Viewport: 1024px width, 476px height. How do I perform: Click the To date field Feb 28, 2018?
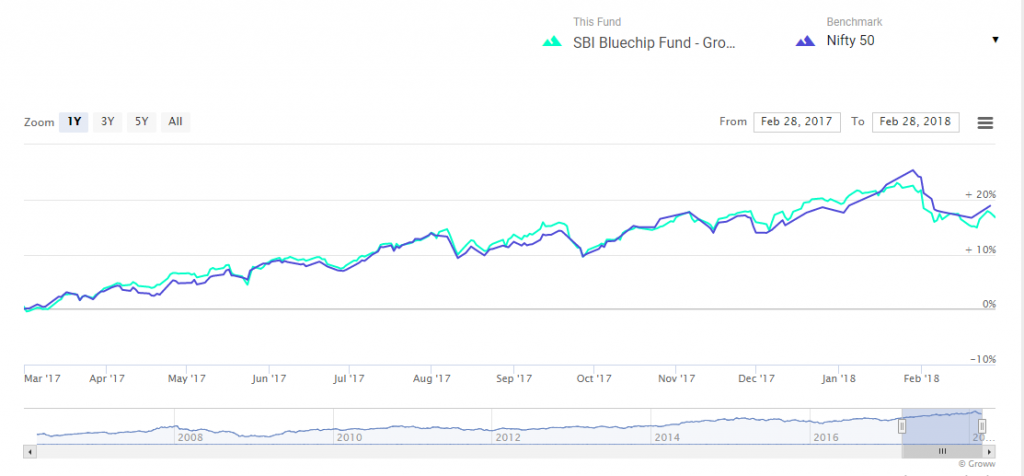[x=916, y=122]
